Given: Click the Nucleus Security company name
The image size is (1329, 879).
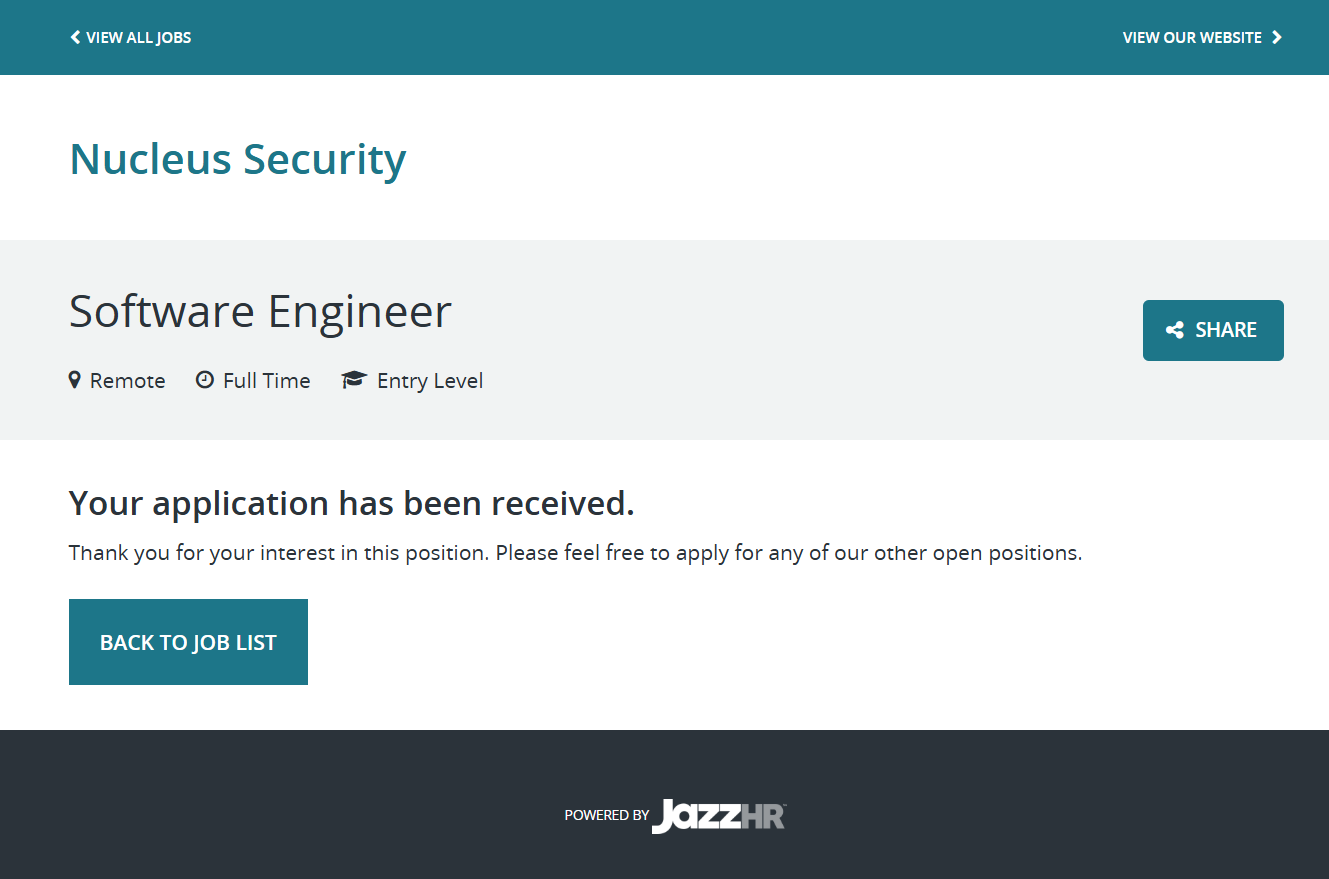Looking at the screenshot, I should [x=238, y=159].
